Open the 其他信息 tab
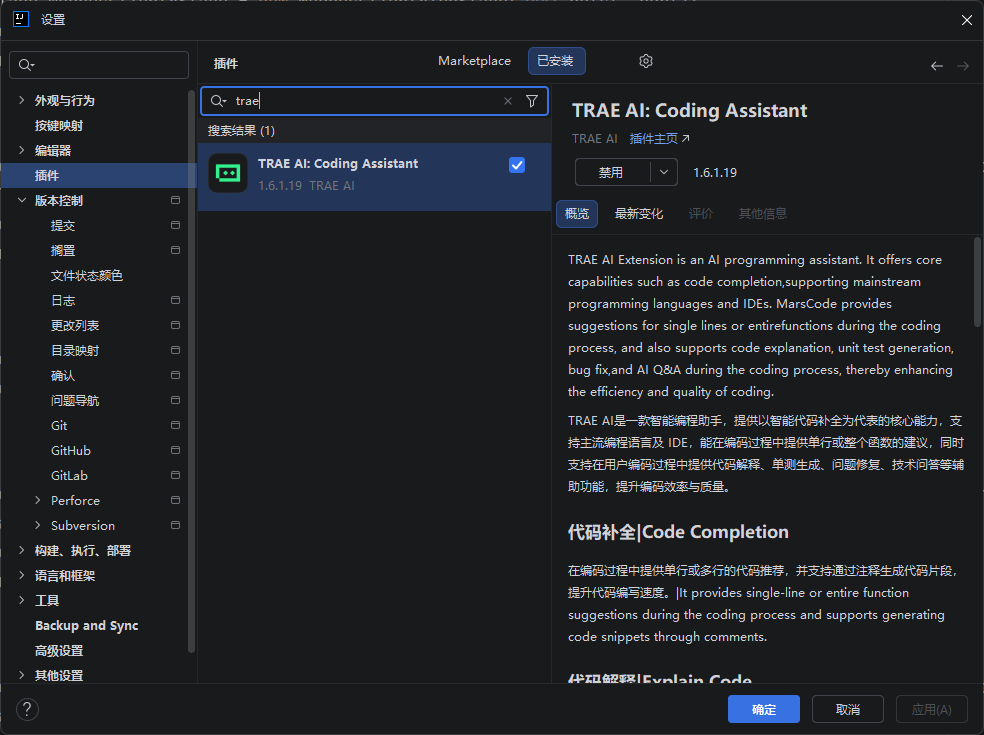The height and width of the screenshot is (735, 984). [762, 214]
